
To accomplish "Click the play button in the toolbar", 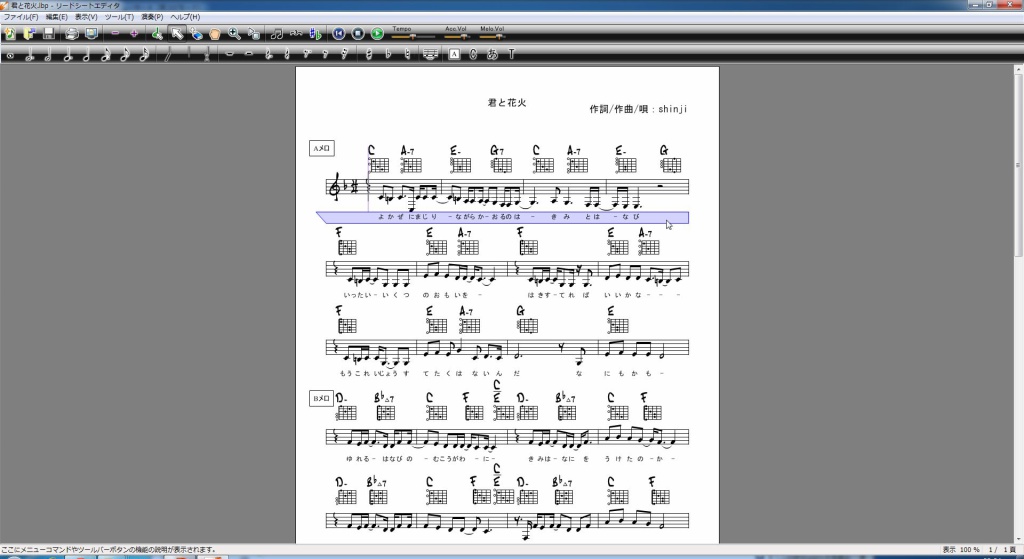I will (377, 34).
